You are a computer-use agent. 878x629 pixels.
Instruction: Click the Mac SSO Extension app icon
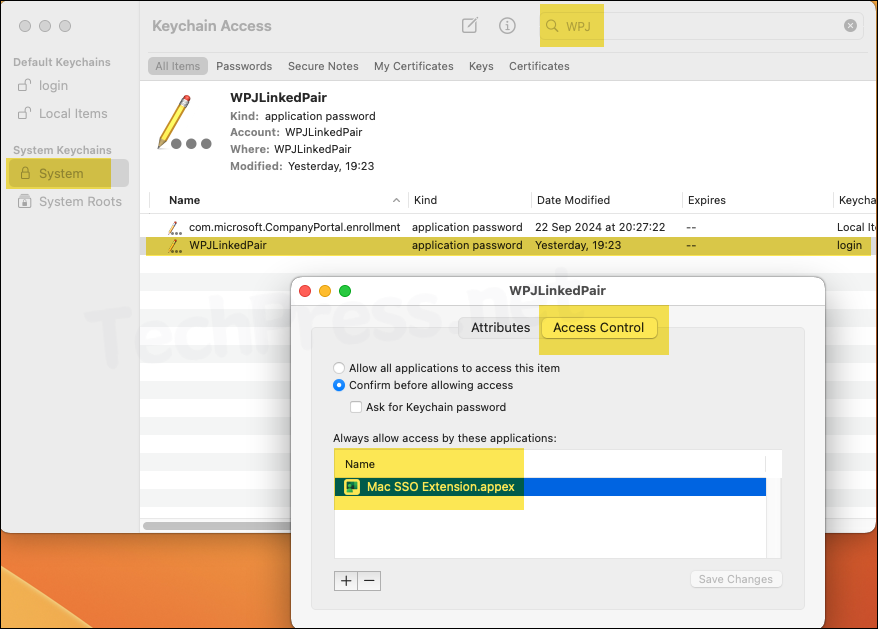click(x=352, y=487)
